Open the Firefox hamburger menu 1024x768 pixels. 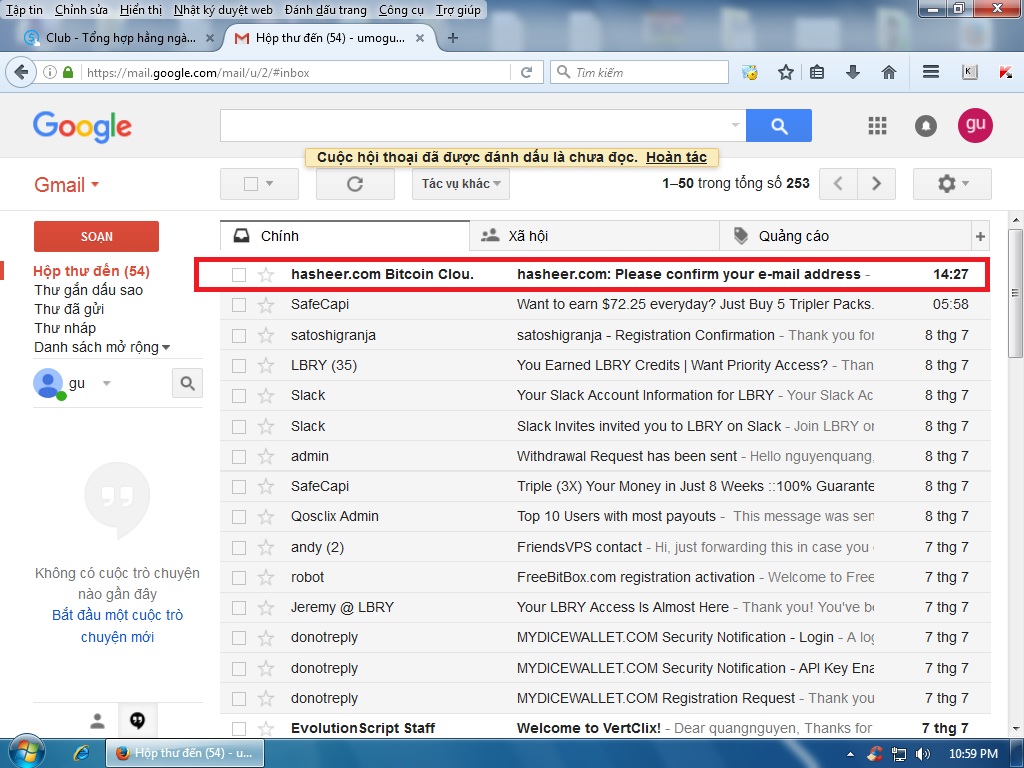tap(931, 72)
